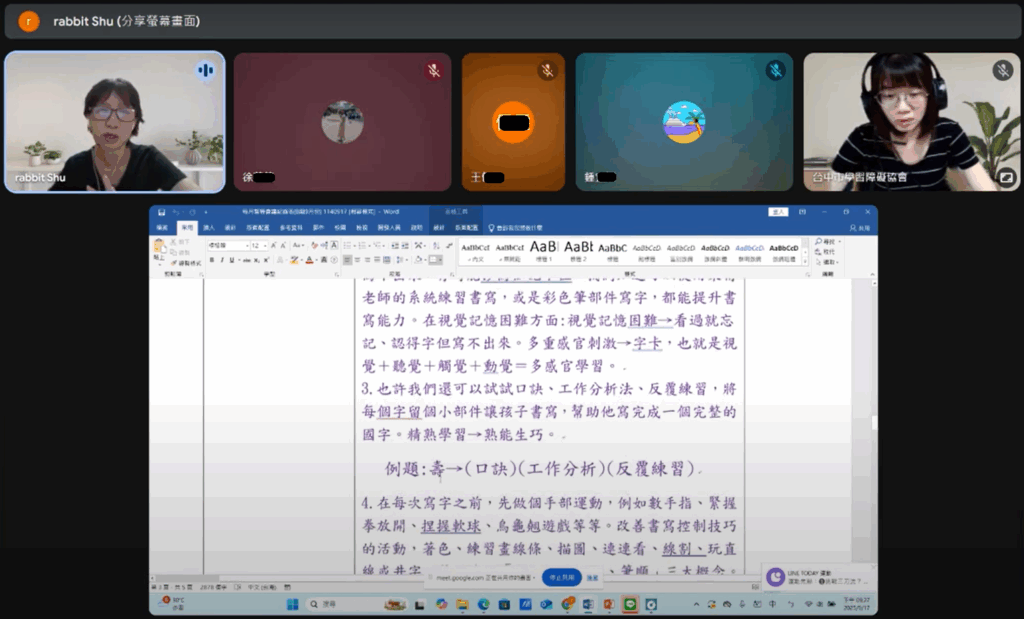
Task: Open LINE app from the taskbar
Action: click(x=630, y=604)
